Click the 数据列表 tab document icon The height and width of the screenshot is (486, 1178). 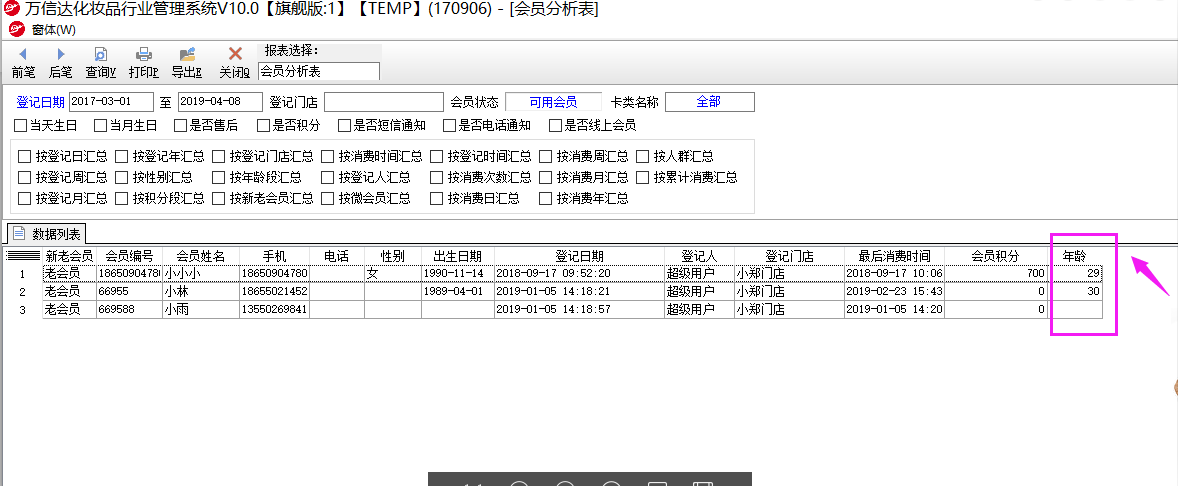pyautogui.click(x=19, y=233)
